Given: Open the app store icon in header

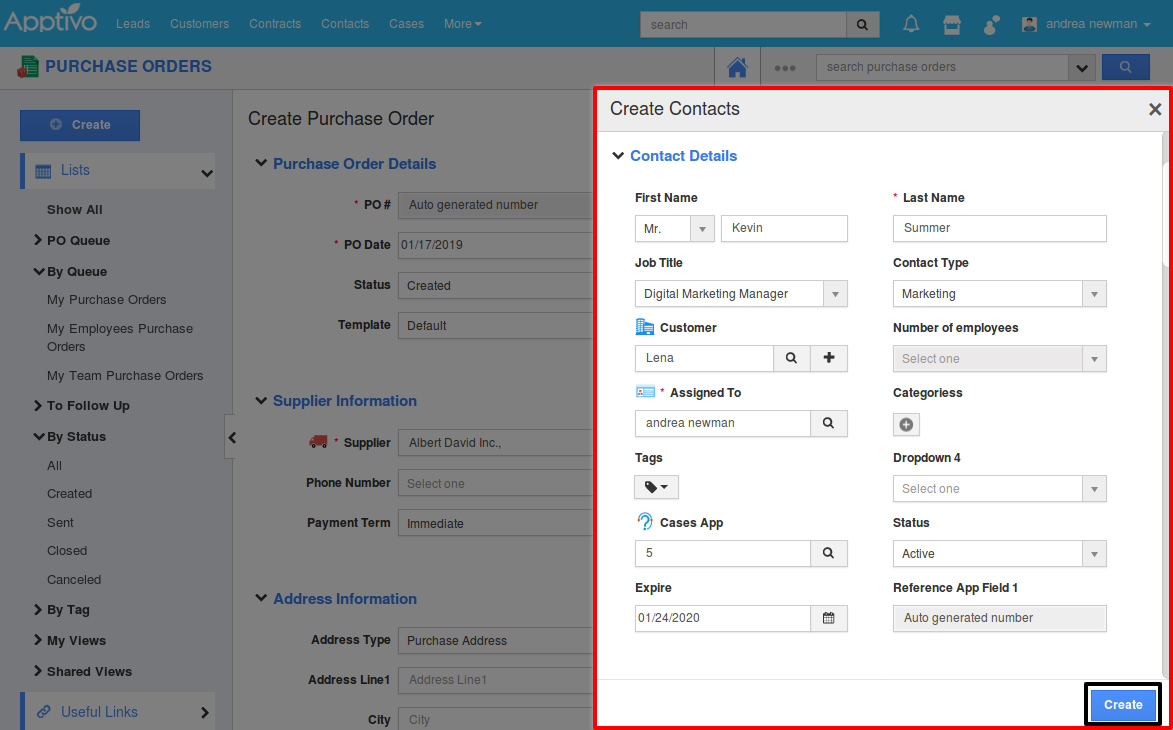Looking at the screenshot, I should [952, 24].
